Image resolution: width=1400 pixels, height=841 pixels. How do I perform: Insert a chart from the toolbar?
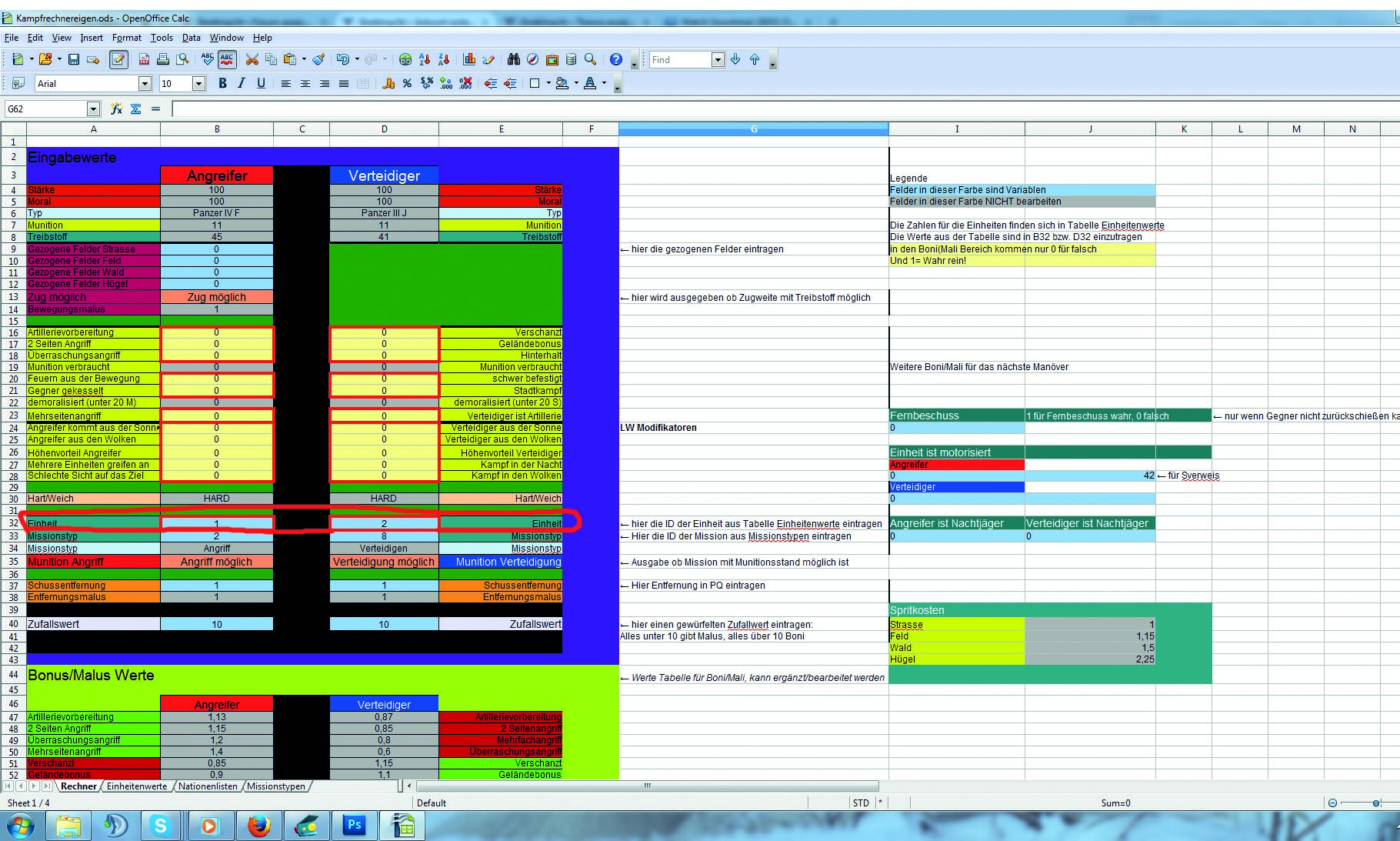469,59
